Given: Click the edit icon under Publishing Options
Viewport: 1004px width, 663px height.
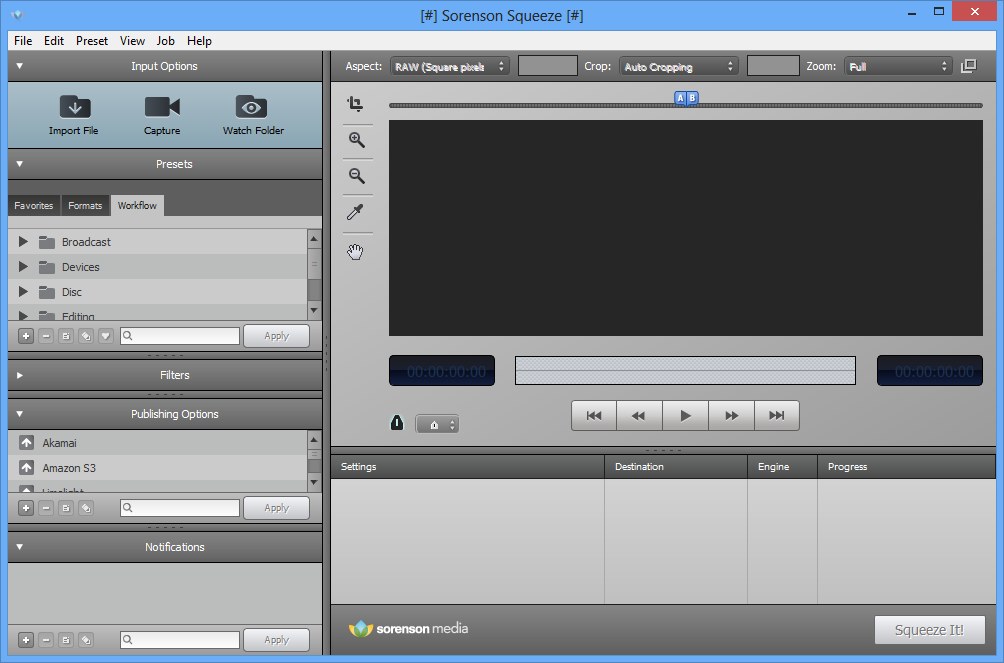Looking at the screenshot, I should point(66,508).
